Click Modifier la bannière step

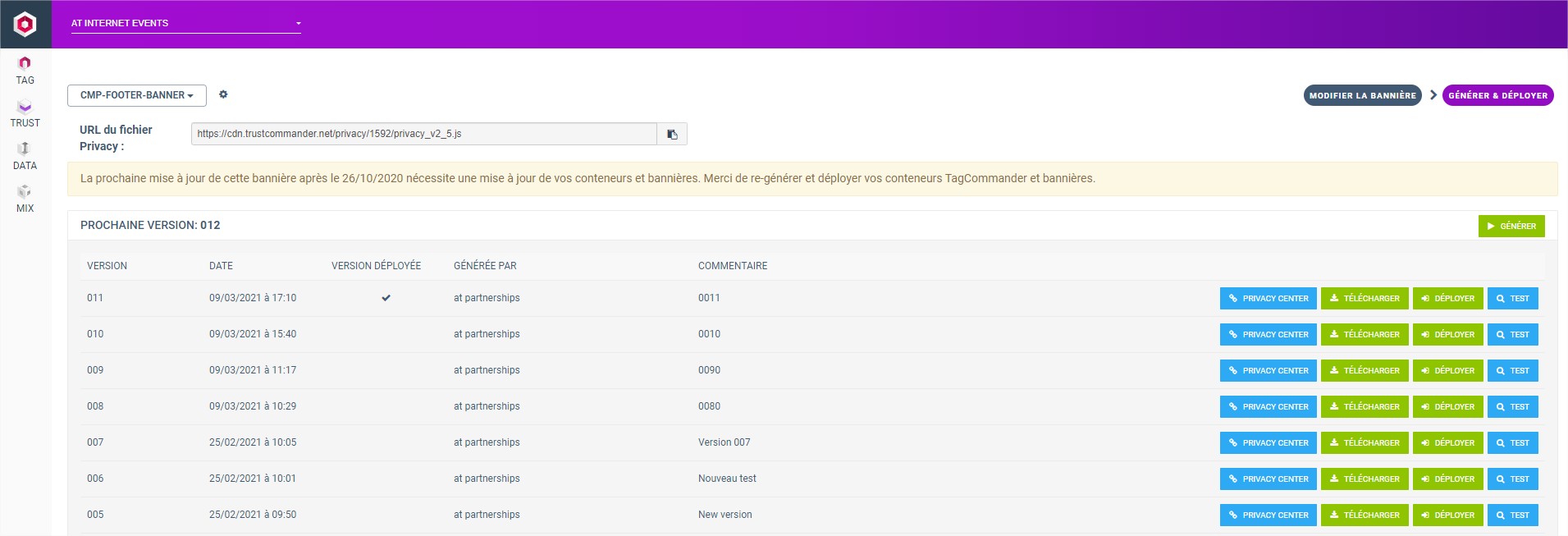click(1362, 95)
